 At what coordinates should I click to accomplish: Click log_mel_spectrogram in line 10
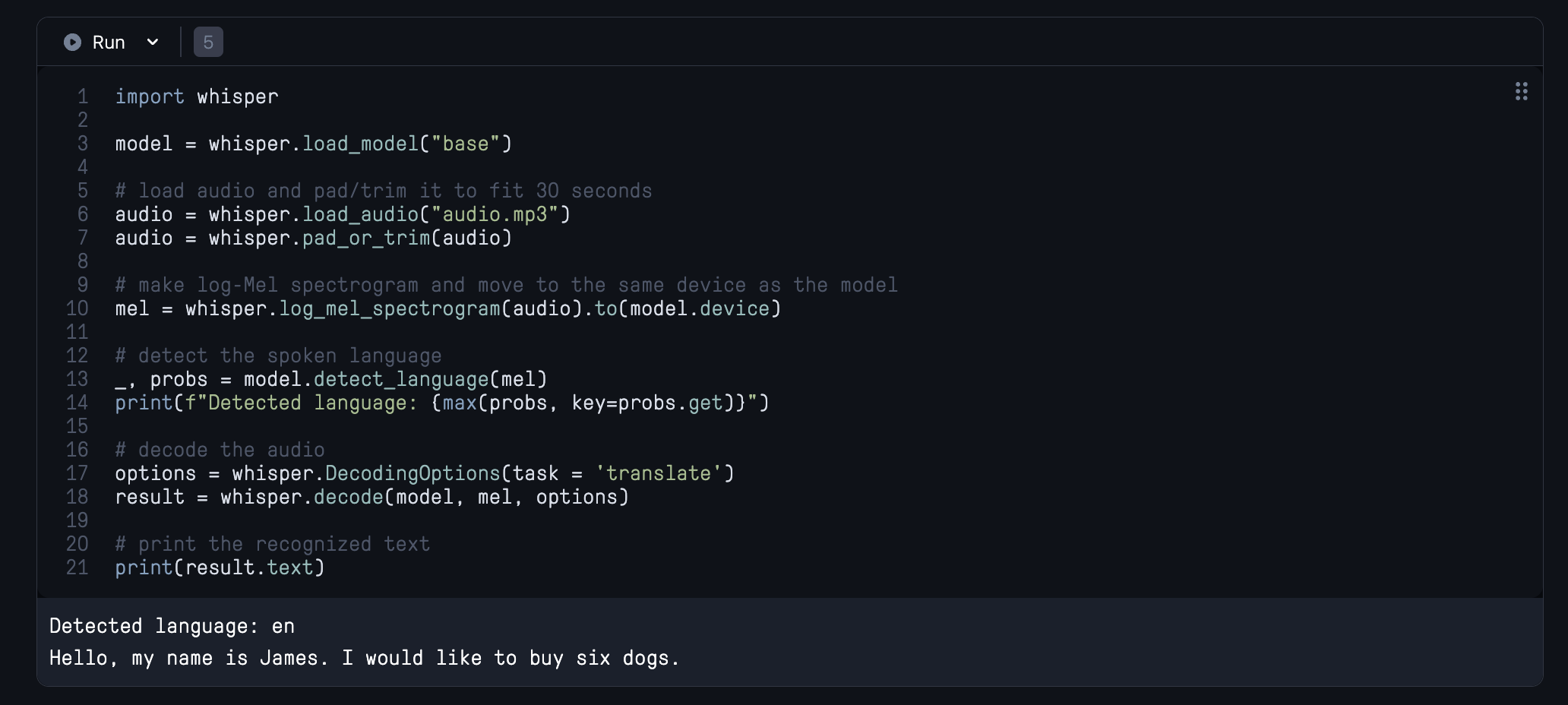pos(390,308)
